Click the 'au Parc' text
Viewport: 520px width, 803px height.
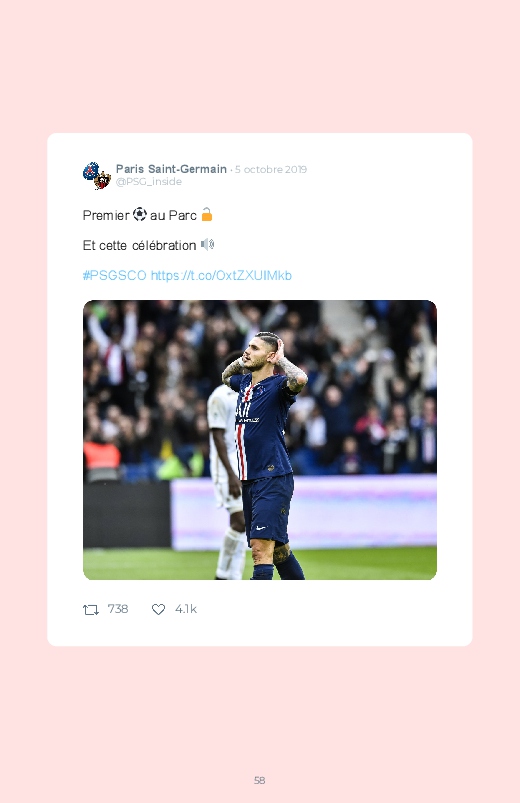[x=173, y=215]
